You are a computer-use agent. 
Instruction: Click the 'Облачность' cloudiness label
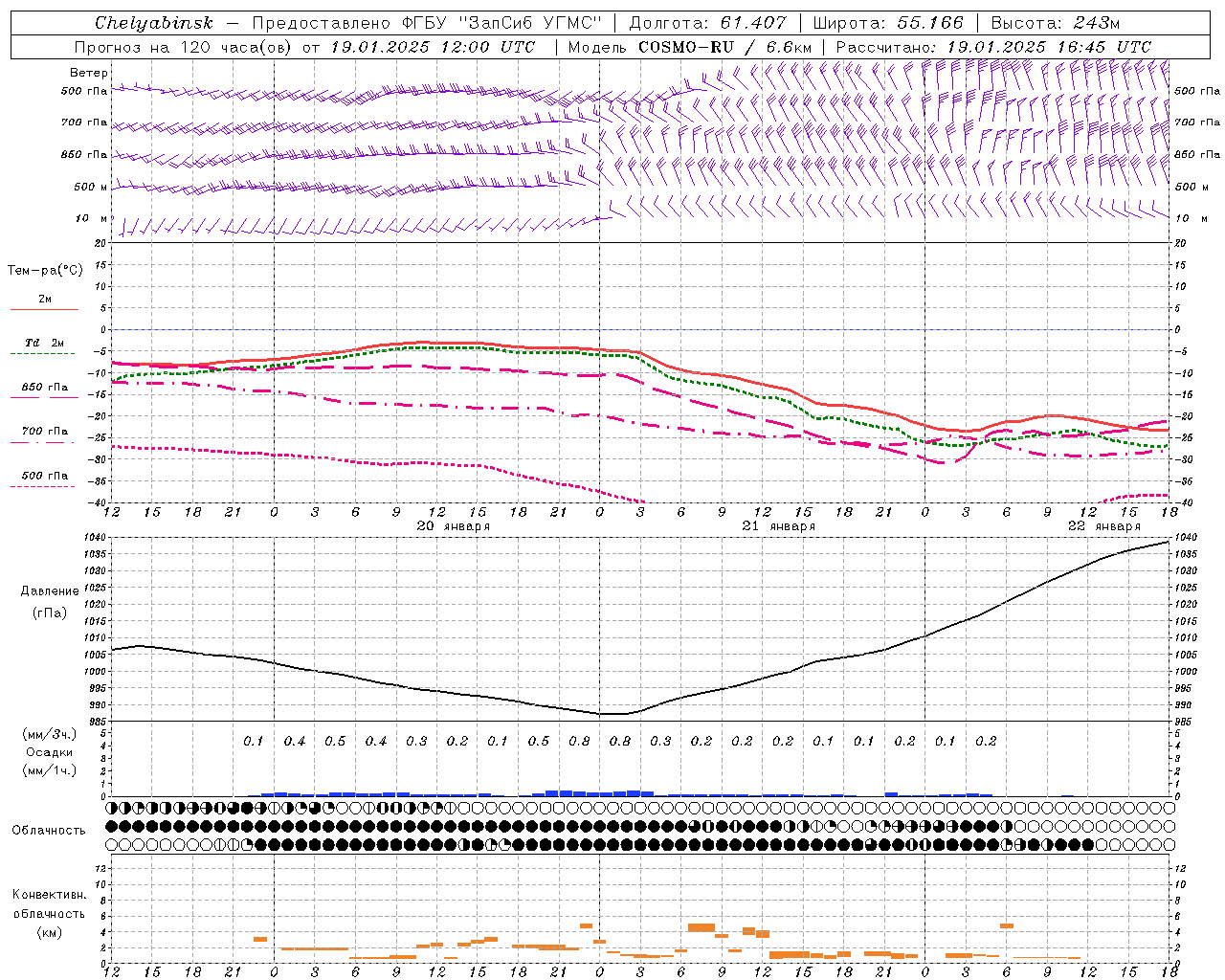point(49,831)
